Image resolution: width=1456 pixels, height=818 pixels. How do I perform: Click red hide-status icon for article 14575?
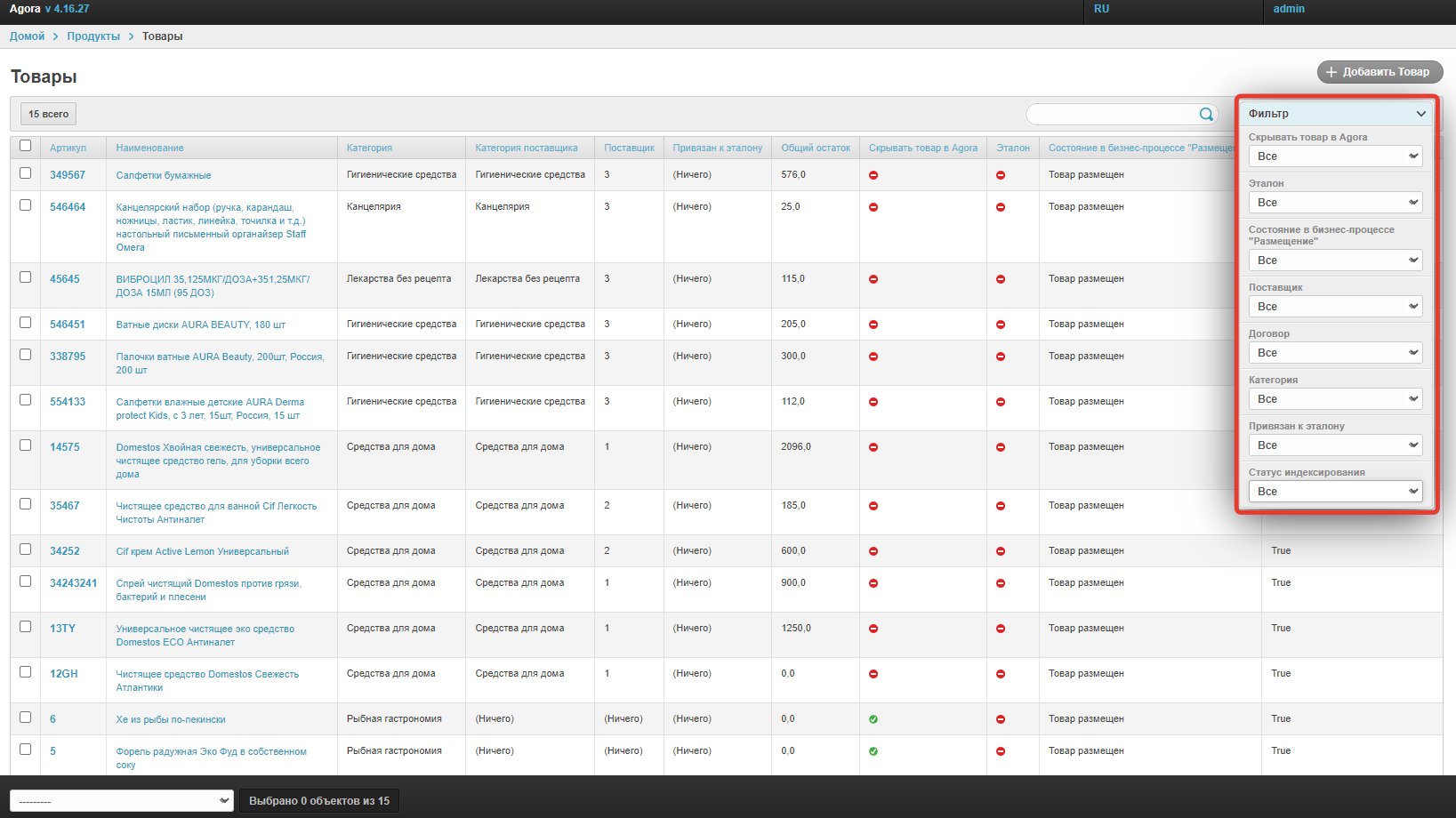point(873,447)
